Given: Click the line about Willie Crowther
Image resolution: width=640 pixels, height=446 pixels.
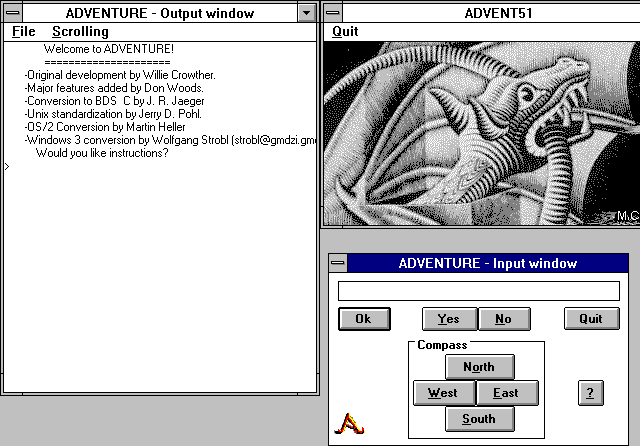Looking at the screenshot, I should pos(120,75).
